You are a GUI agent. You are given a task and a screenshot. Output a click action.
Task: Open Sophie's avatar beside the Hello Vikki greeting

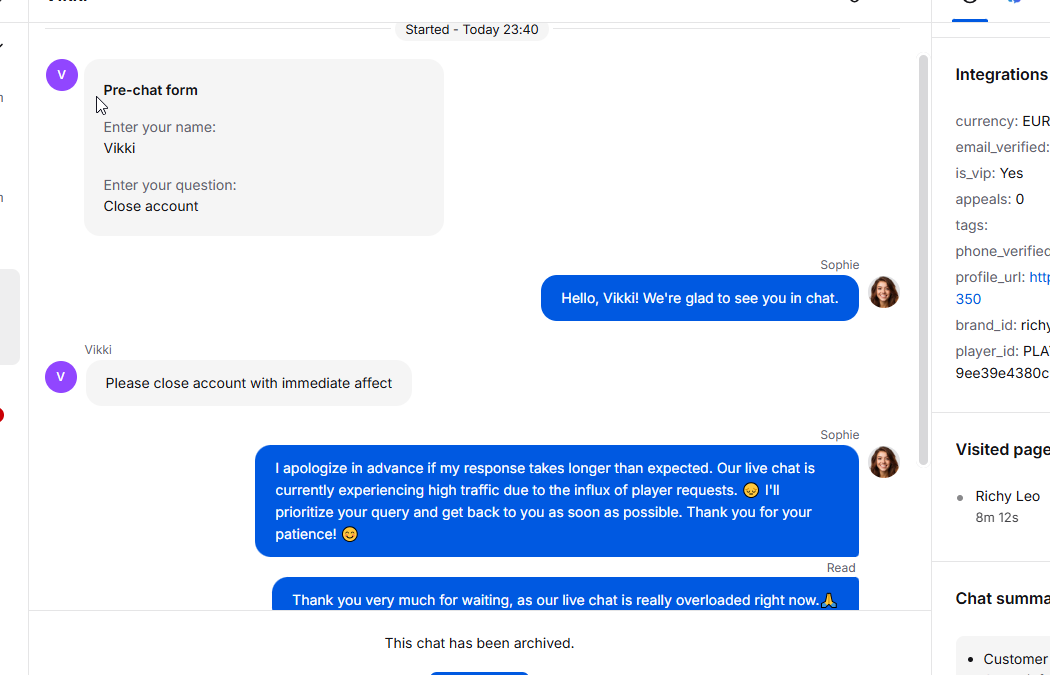883,292
